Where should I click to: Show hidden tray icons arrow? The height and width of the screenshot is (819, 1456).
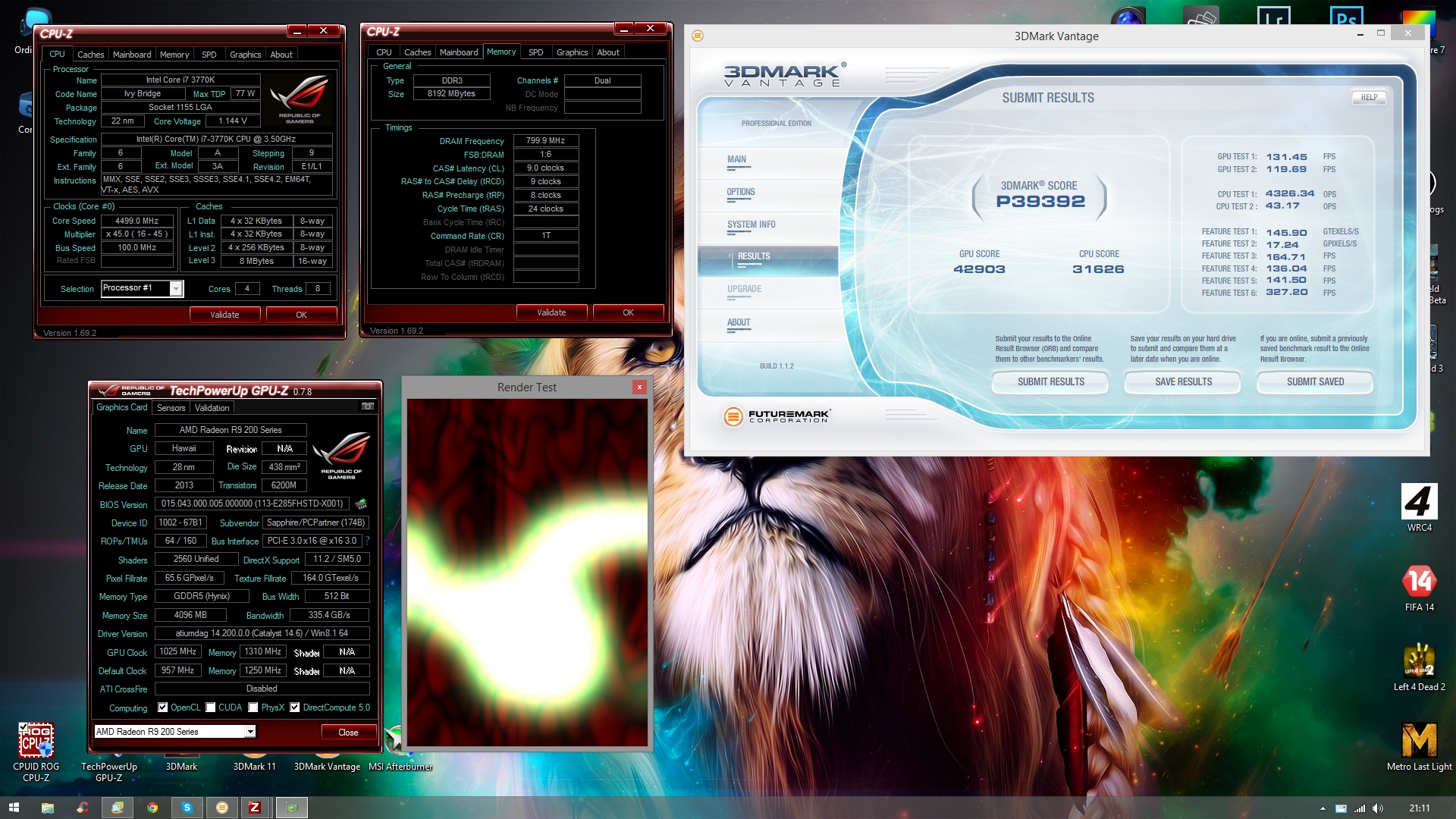(1323, 808)
